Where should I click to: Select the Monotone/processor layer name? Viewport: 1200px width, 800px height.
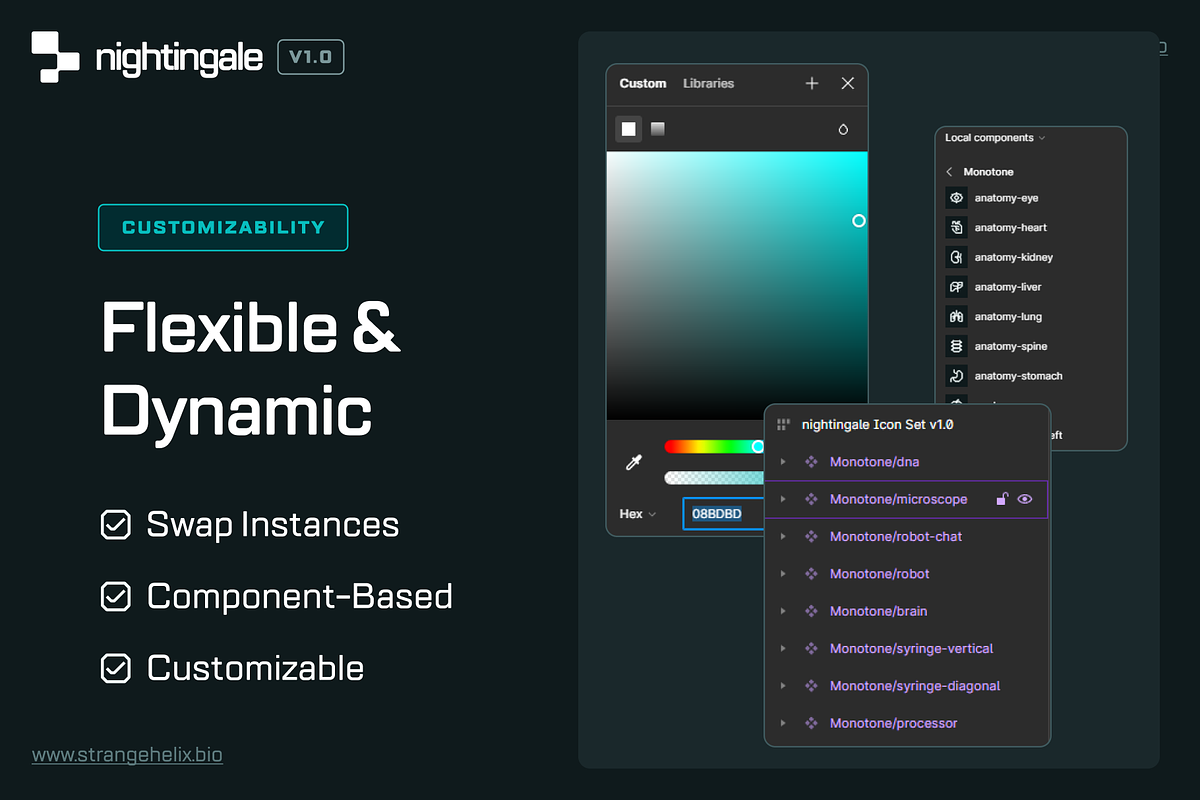pos(893,723)
